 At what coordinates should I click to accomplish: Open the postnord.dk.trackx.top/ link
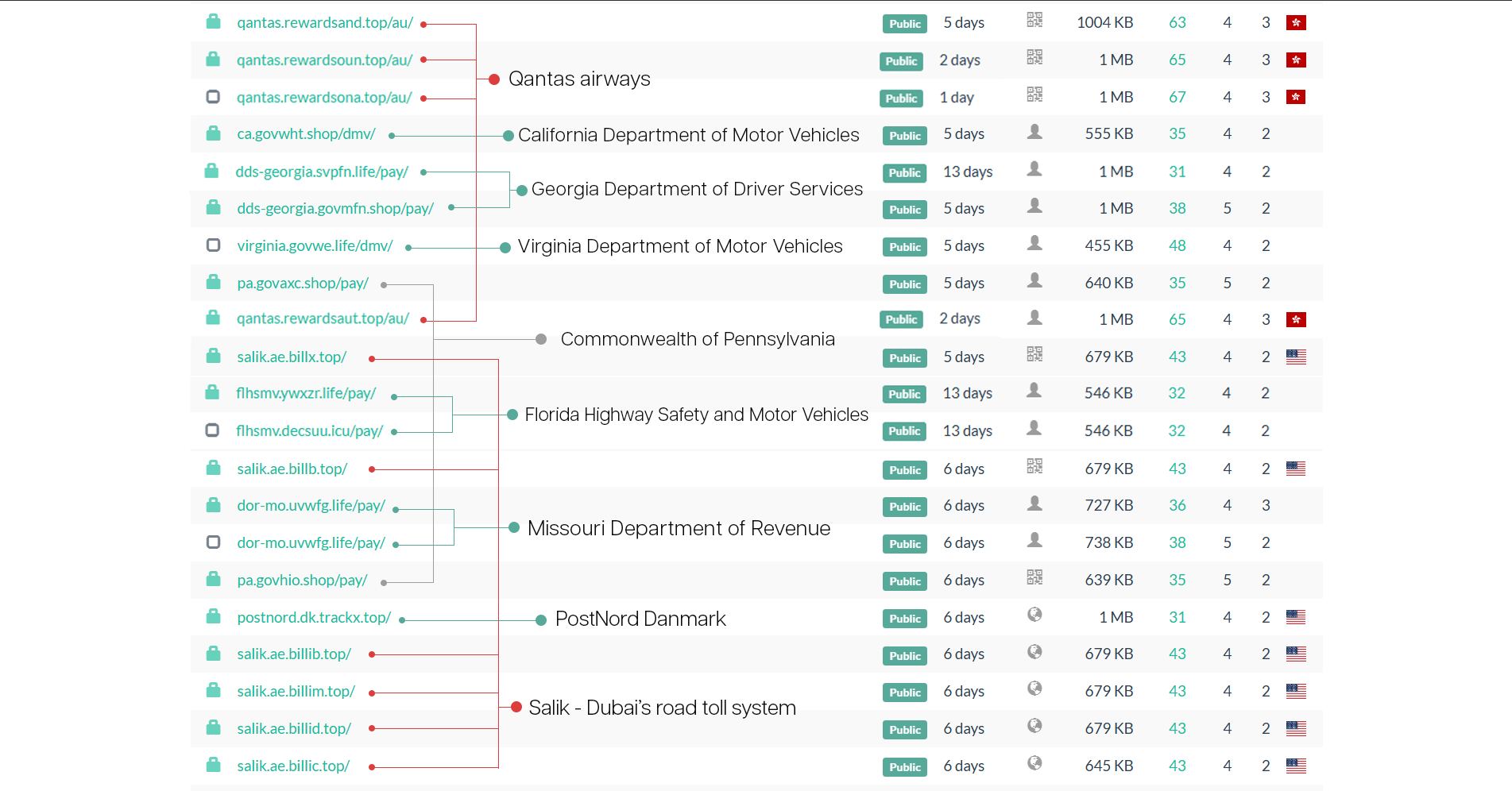click(x=314, y=617)
